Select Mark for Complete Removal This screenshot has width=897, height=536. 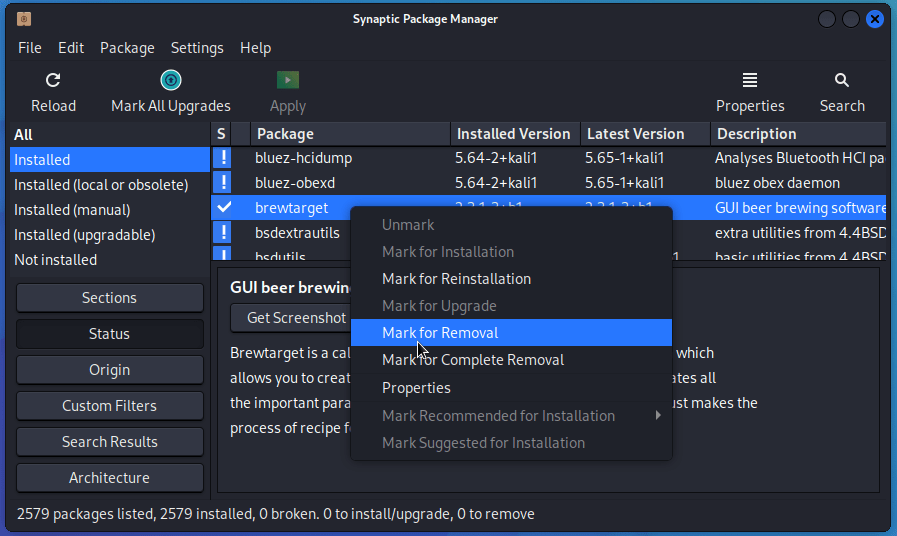tap(473, 360)
